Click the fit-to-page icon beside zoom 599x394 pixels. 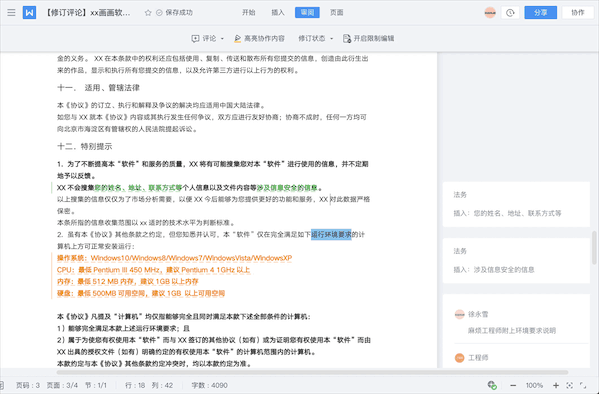pyautogui.click(x=570, y=385)
